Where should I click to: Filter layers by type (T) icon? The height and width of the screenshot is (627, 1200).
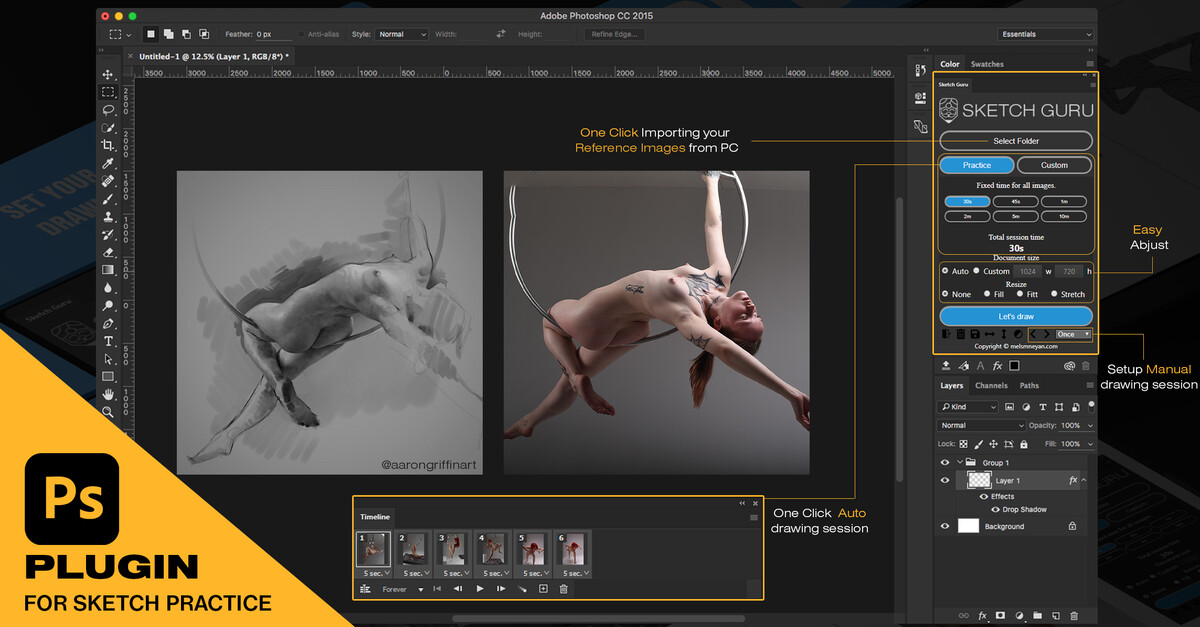click(x=1043, y=407)
